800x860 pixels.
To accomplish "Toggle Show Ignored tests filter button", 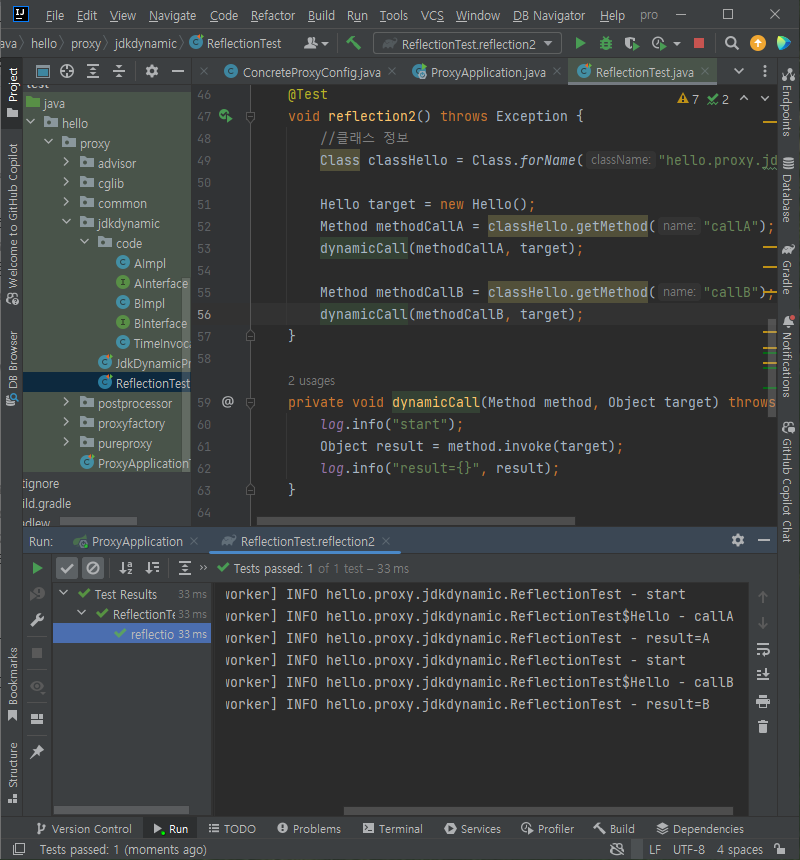I will (x=93, y=568).
